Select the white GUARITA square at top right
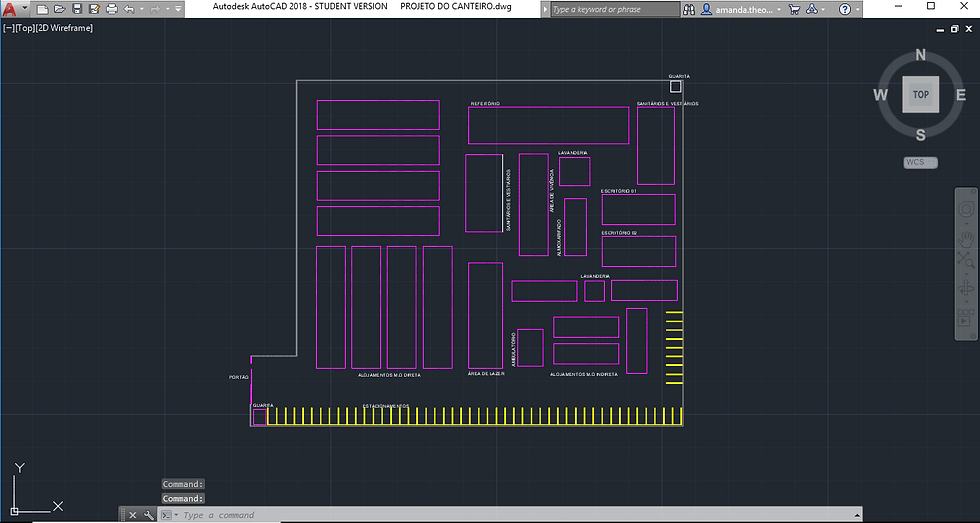This screenshot has width=980, height=523. click(x=676, y=86)
